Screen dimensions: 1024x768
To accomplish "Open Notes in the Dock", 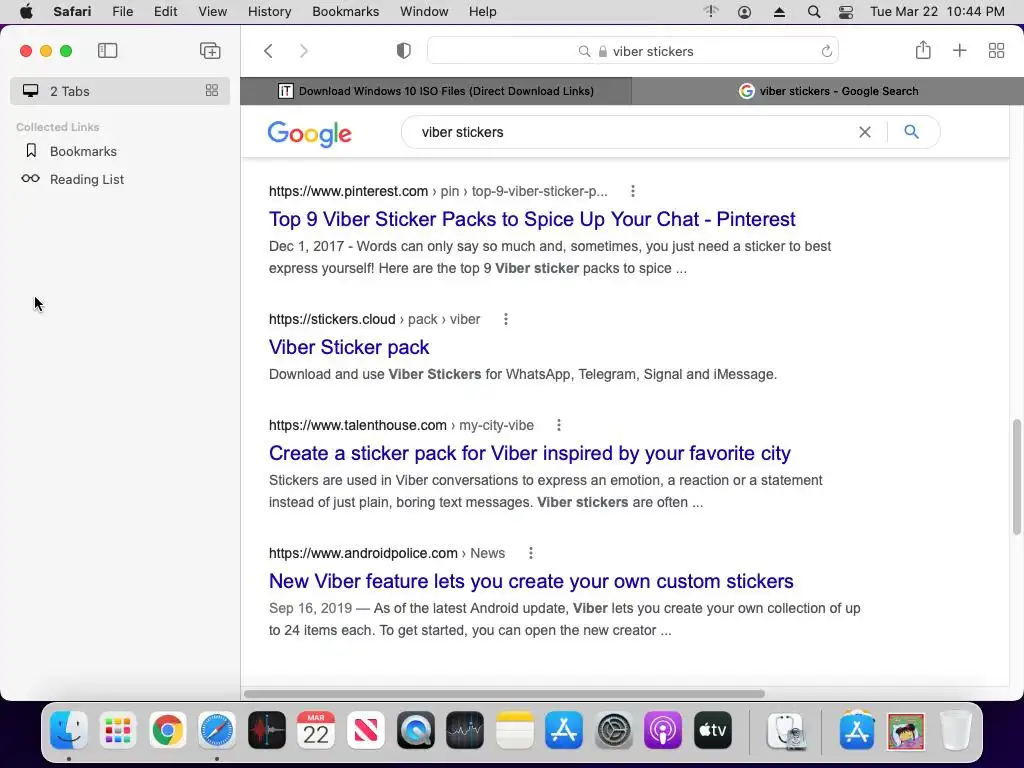I will [515, 729].
